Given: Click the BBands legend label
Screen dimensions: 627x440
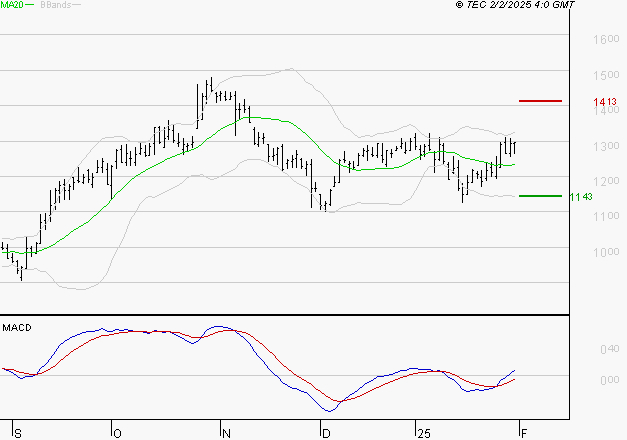Looking at the screenshot, I should pyautogui.click(x=56, y=5).
